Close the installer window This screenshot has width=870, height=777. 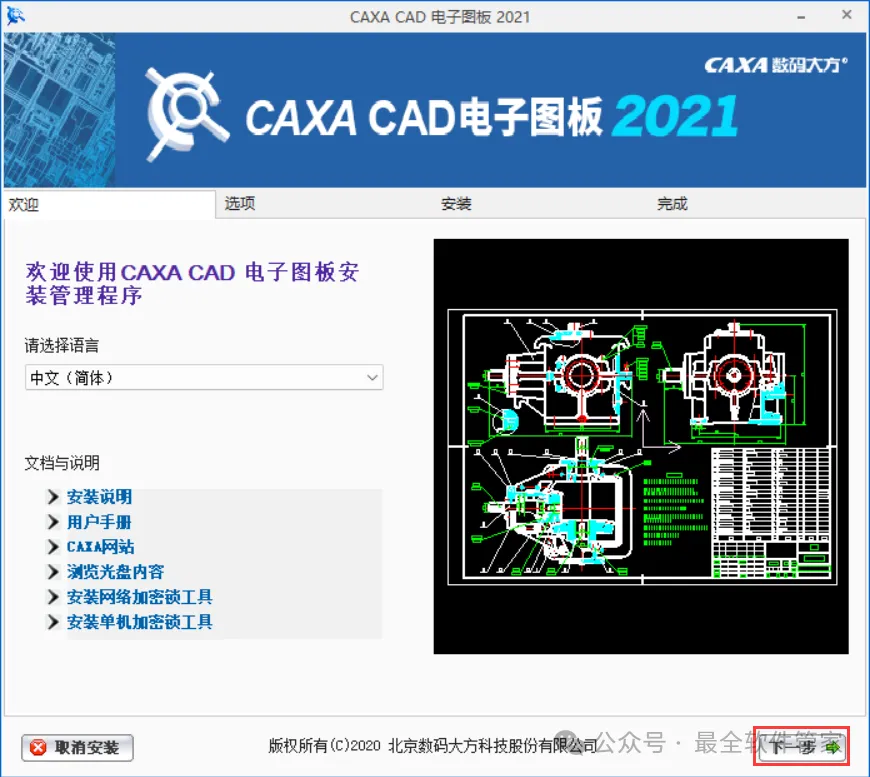pos(847,15)
